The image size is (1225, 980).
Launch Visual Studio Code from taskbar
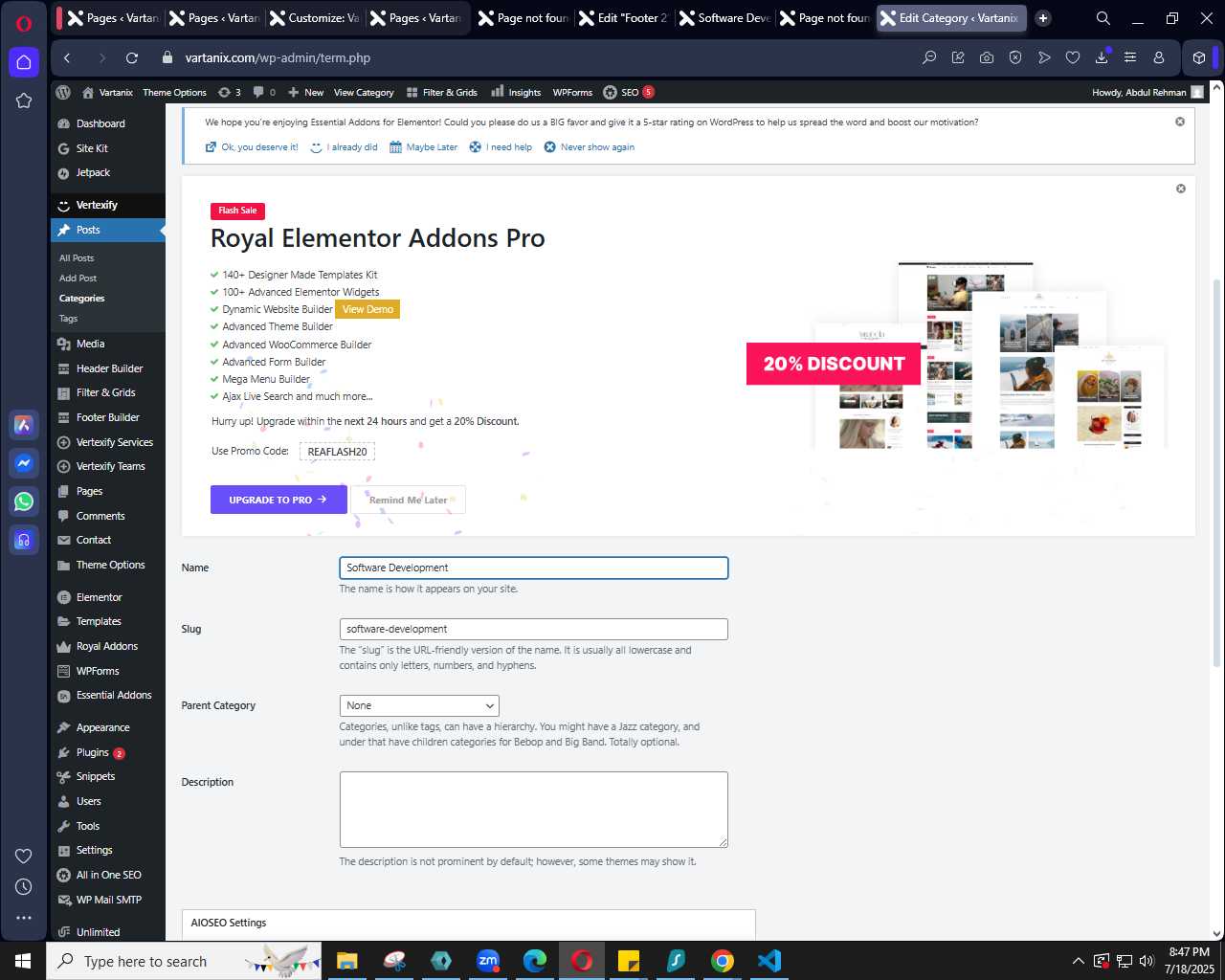pos(769,961)
